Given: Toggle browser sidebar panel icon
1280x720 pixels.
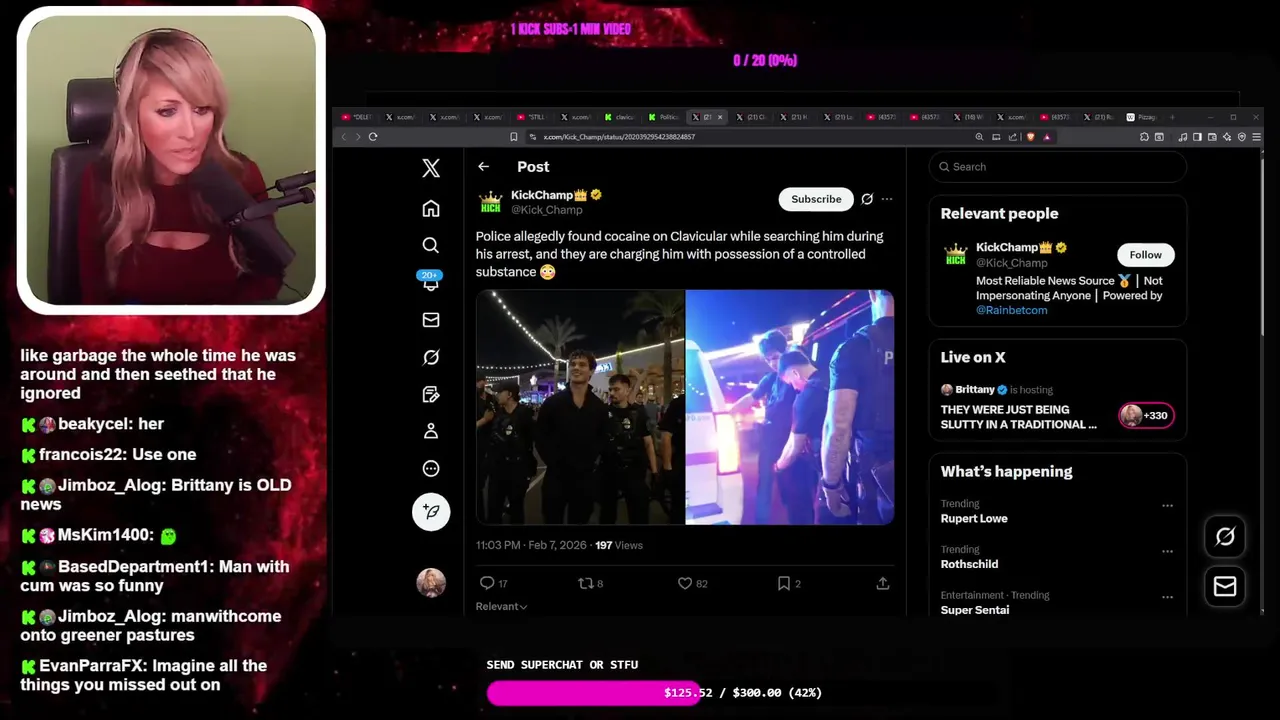Looking at the screenshot, I should point(1197,137).
